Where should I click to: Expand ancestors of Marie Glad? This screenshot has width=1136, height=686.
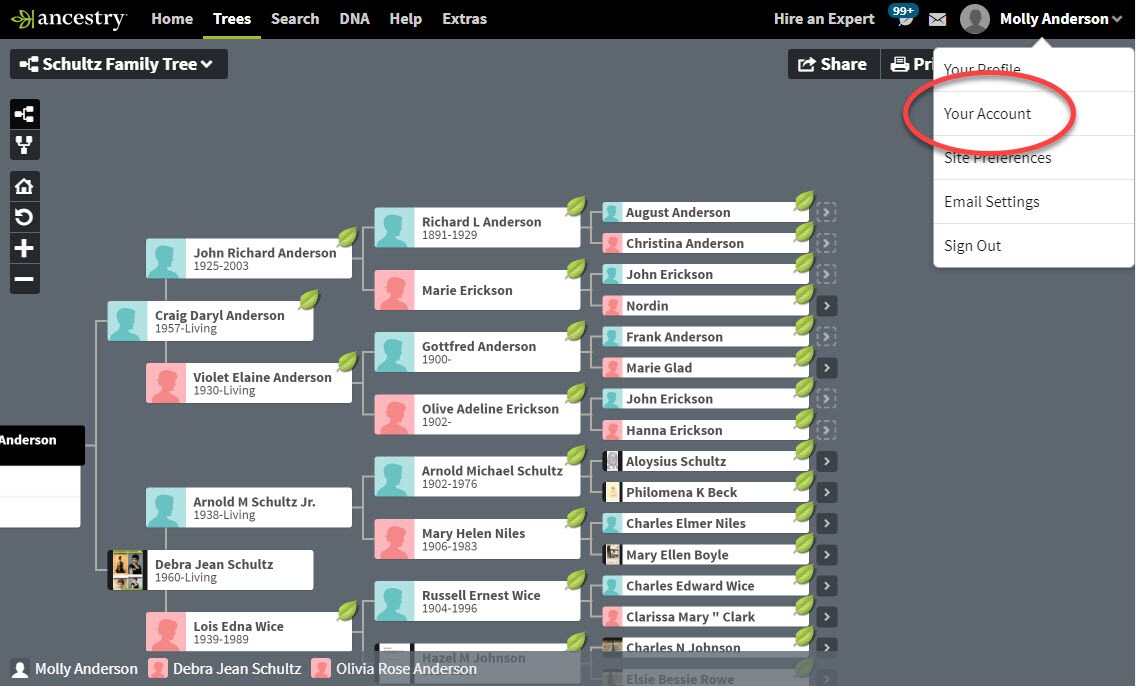pos(826,368)
